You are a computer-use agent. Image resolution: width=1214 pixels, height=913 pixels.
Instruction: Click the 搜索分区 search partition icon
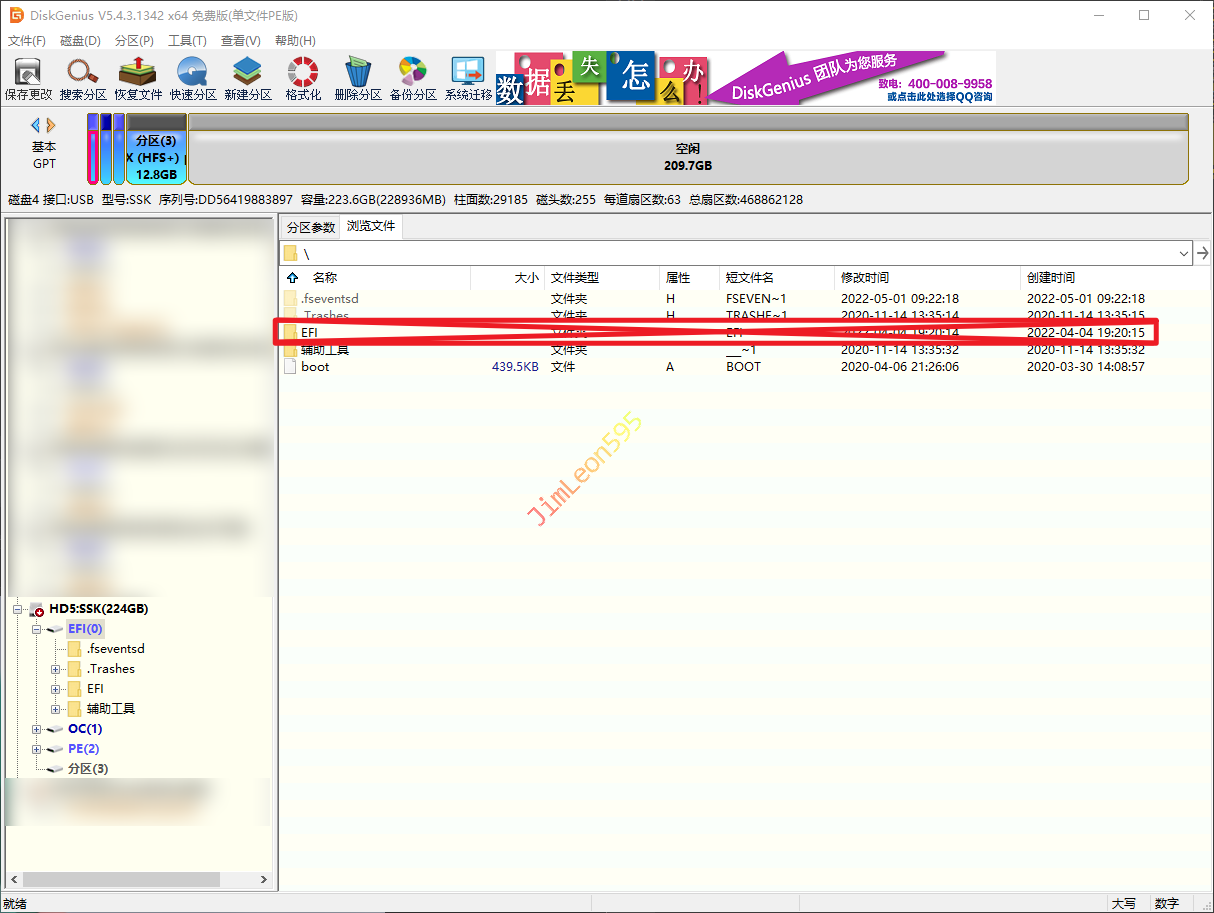pyautogui.click(x=83, y=78)
